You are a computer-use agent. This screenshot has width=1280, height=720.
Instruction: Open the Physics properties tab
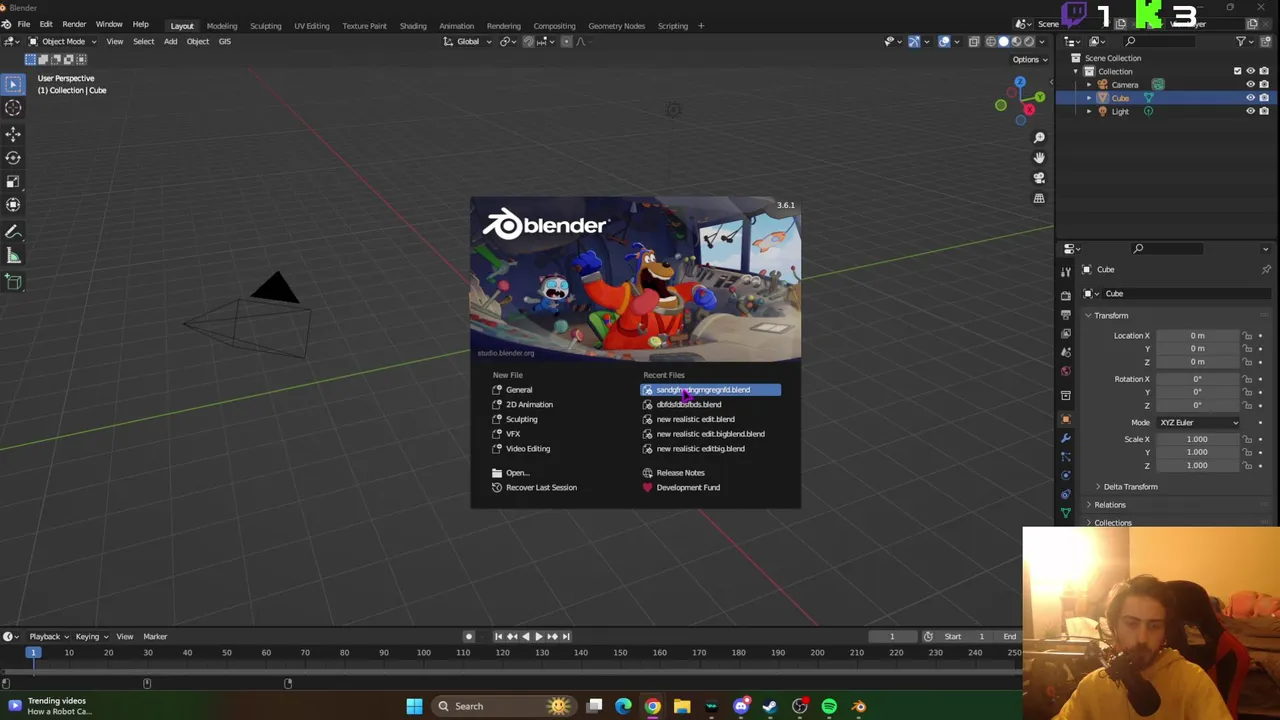(1065, 475)
